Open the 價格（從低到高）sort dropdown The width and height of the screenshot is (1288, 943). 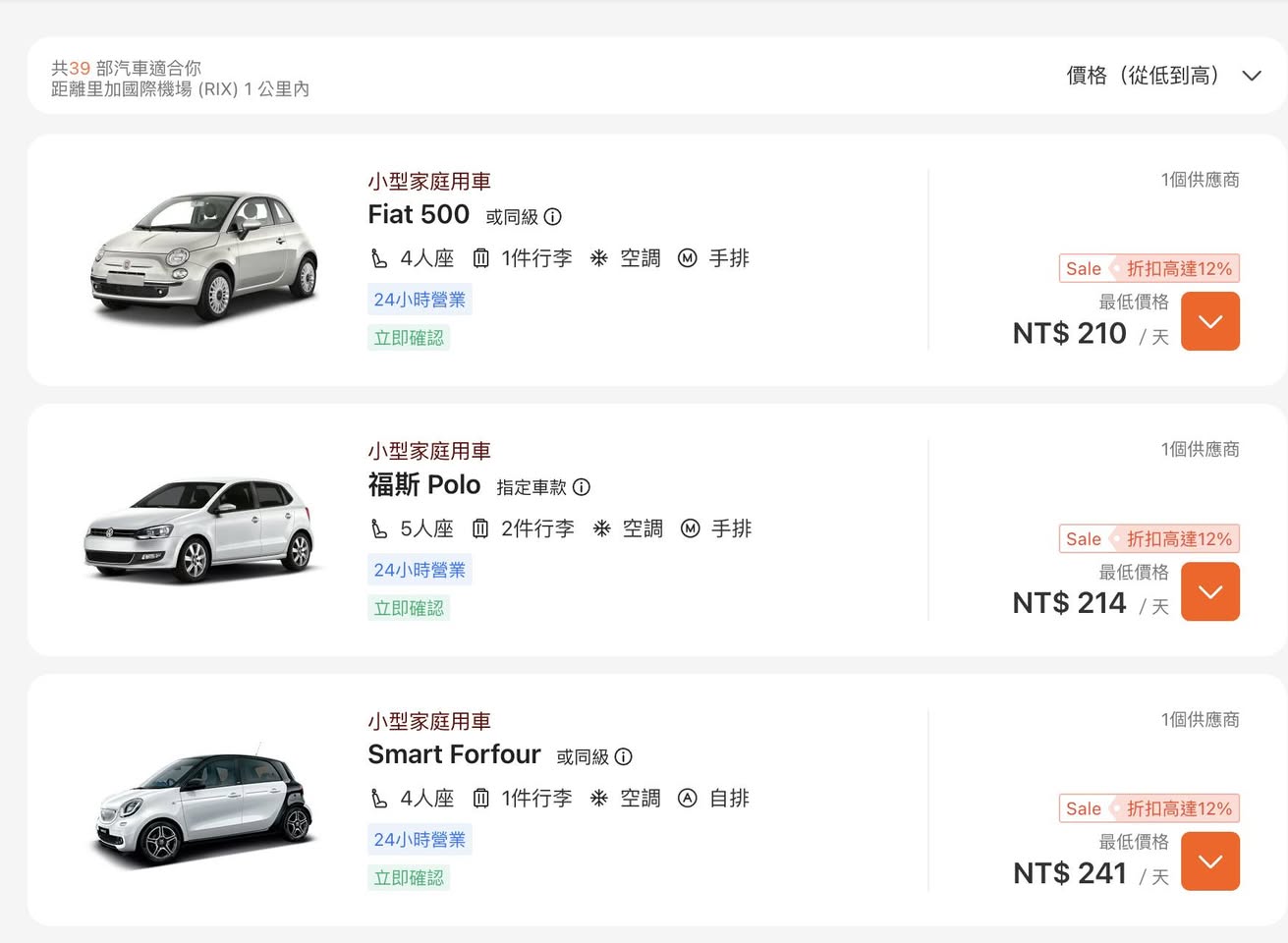pyautogui.click(x=1163, y=76)
